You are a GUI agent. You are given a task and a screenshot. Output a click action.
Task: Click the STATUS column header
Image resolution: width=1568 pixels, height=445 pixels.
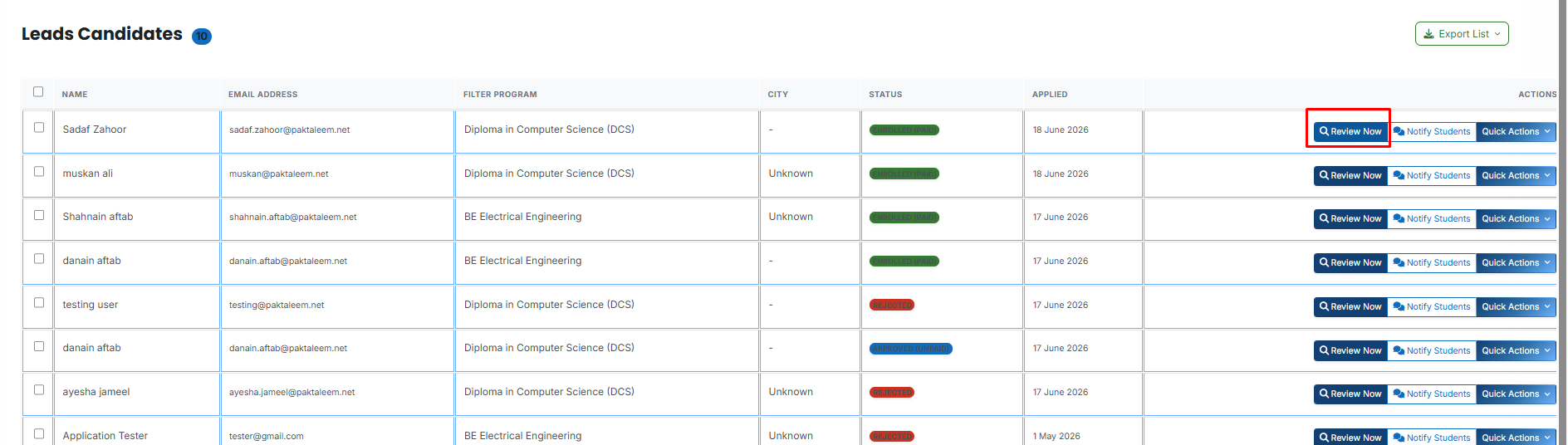pyautogui.click(x=885, y=95)
